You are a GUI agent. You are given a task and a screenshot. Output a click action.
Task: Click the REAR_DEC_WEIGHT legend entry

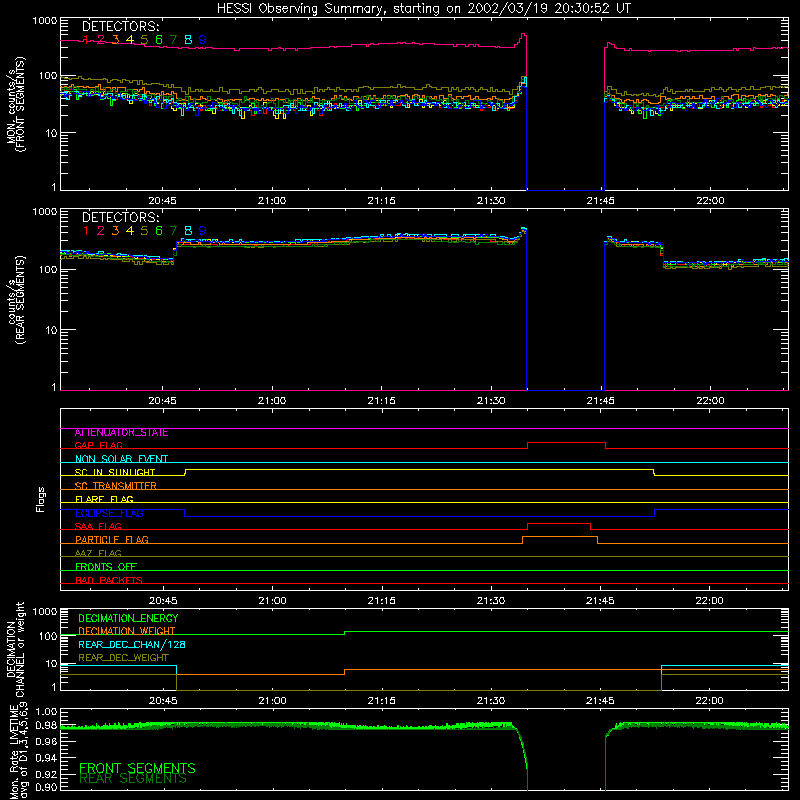pos(123,658)
